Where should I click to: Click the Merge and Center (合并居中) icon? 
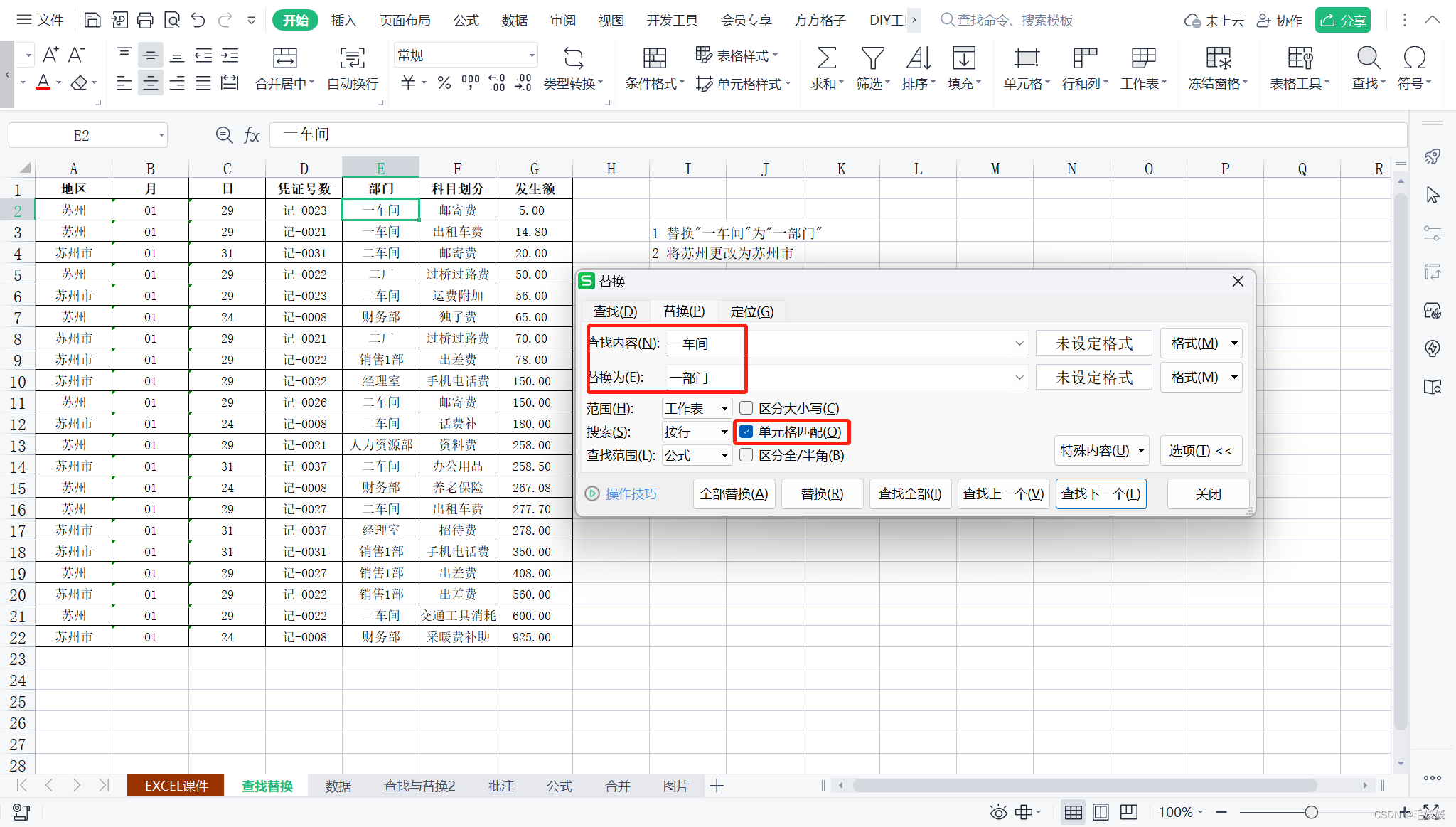click(284, 58)
